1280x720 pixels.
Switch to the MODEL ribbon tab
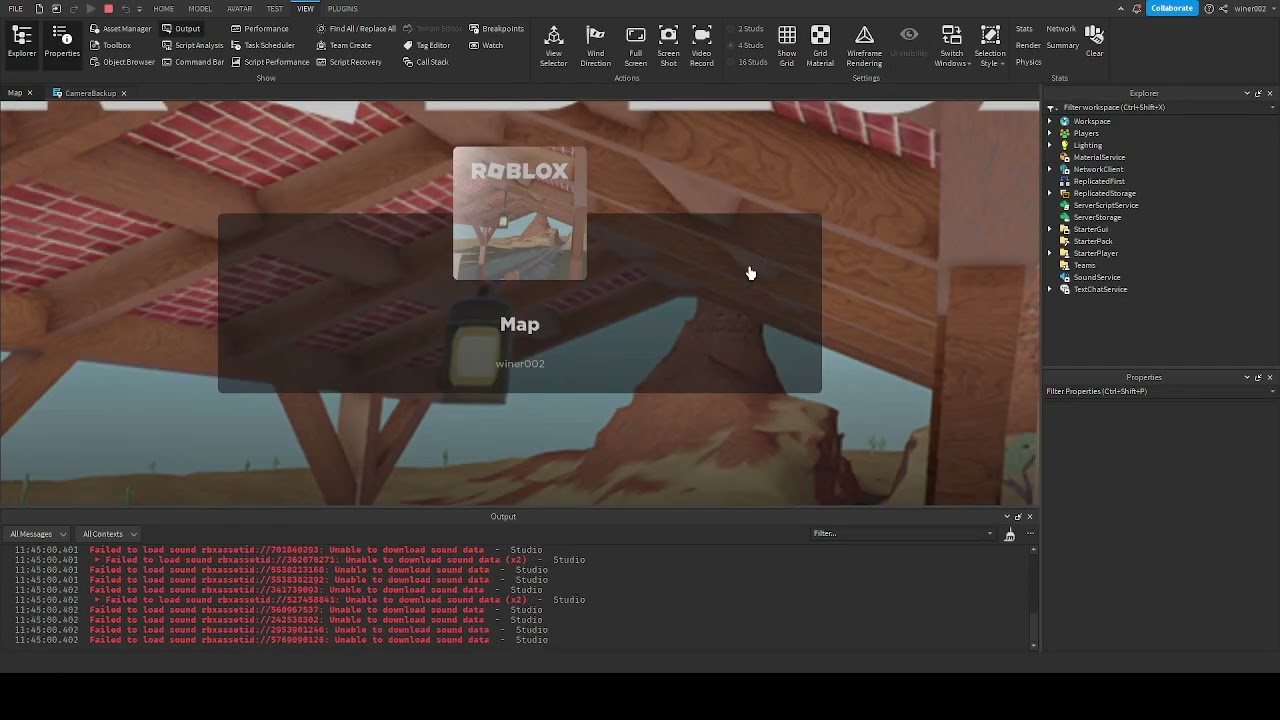(x=200, y=9)
